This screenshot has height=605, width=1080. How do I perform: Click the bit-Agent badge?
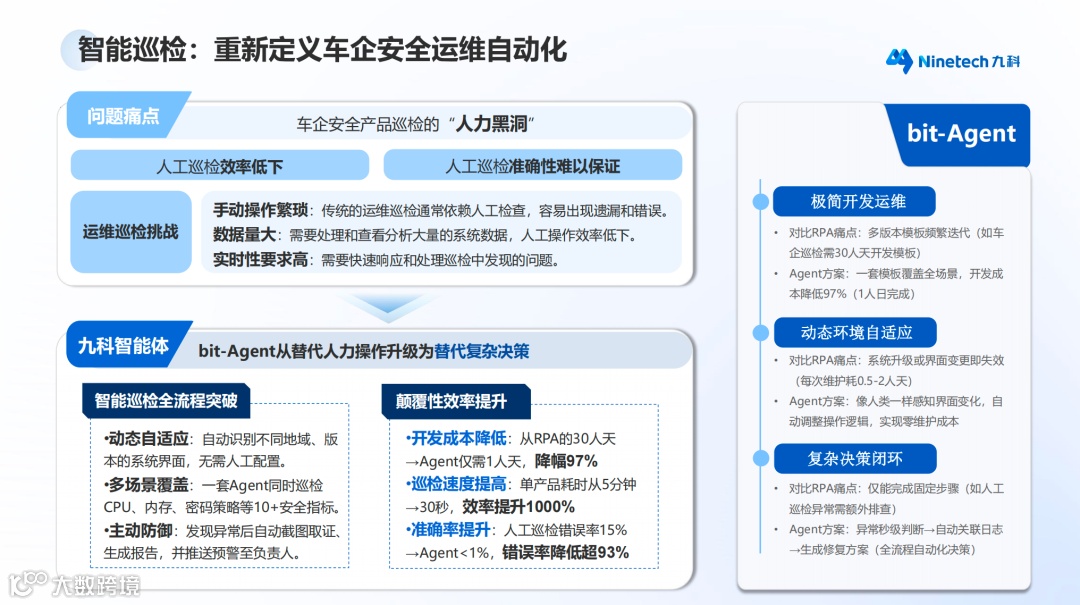tap(961, 134)
